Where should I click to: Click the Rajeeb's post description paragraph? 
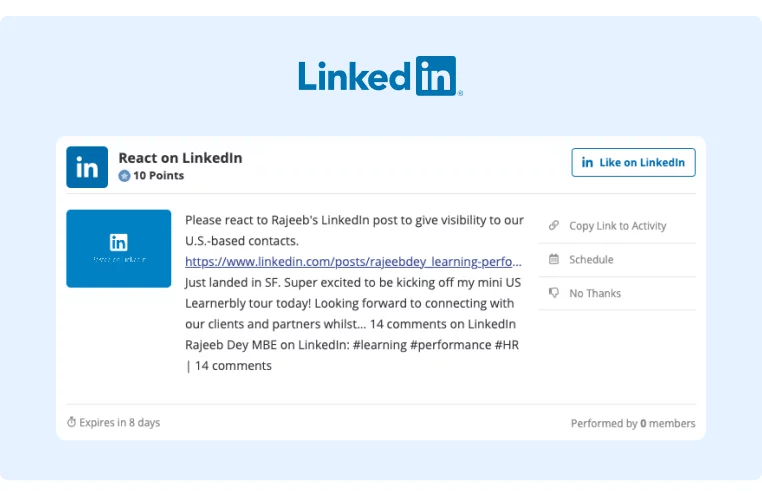coord(354,292)
